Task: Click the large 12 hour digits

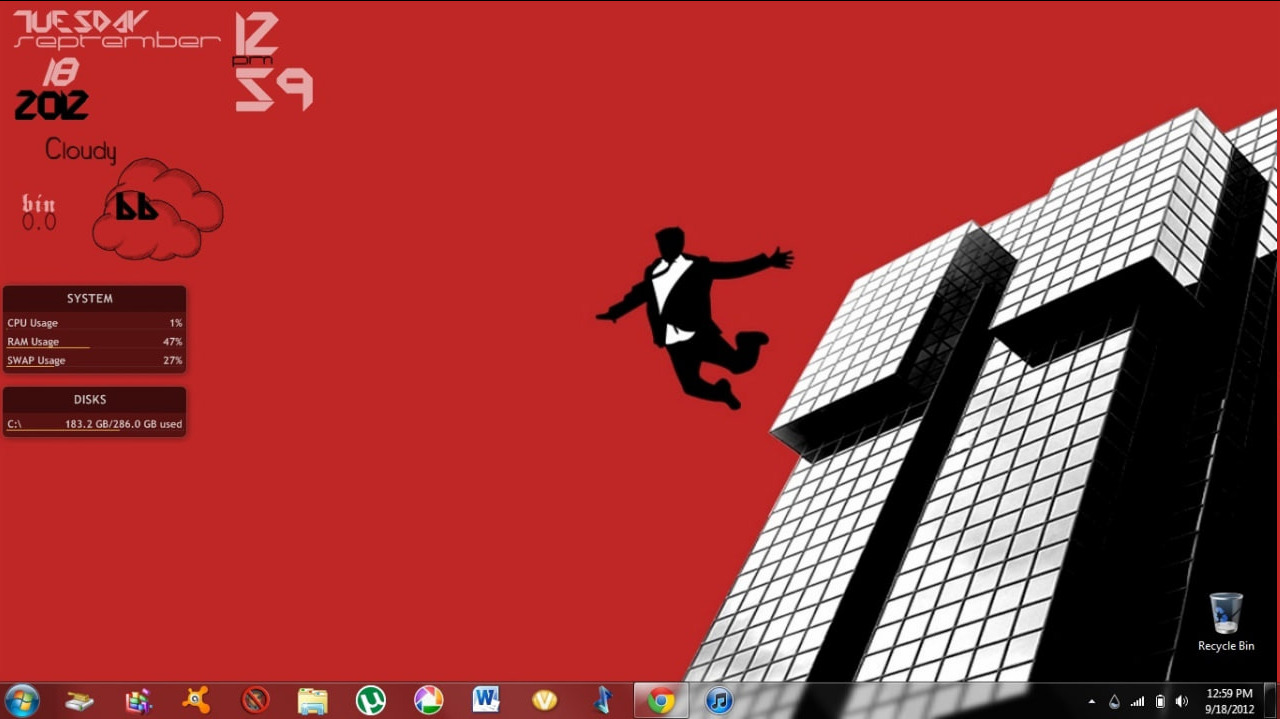Action: [x=256, y=34]
